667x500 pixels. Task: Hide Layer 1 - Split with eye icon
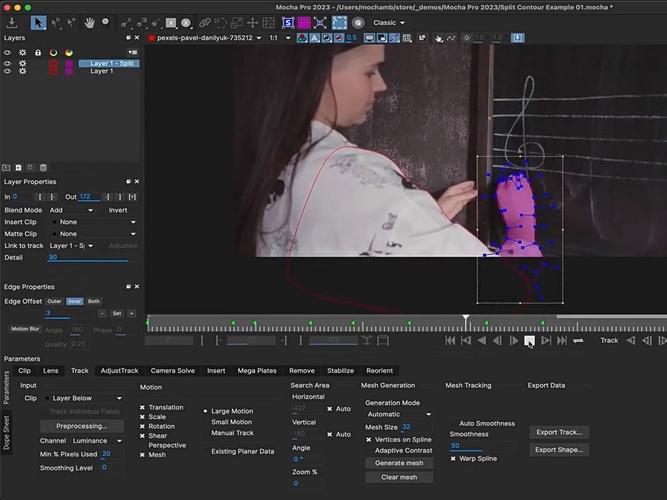point(7,63)
